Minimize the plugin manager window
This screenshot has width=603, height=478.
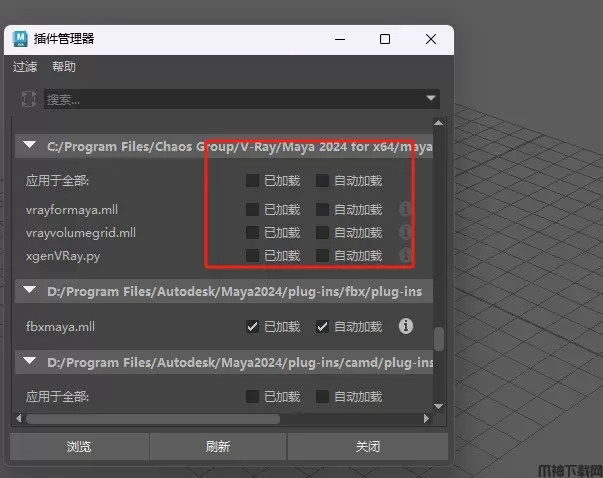(x=339, y=39)
